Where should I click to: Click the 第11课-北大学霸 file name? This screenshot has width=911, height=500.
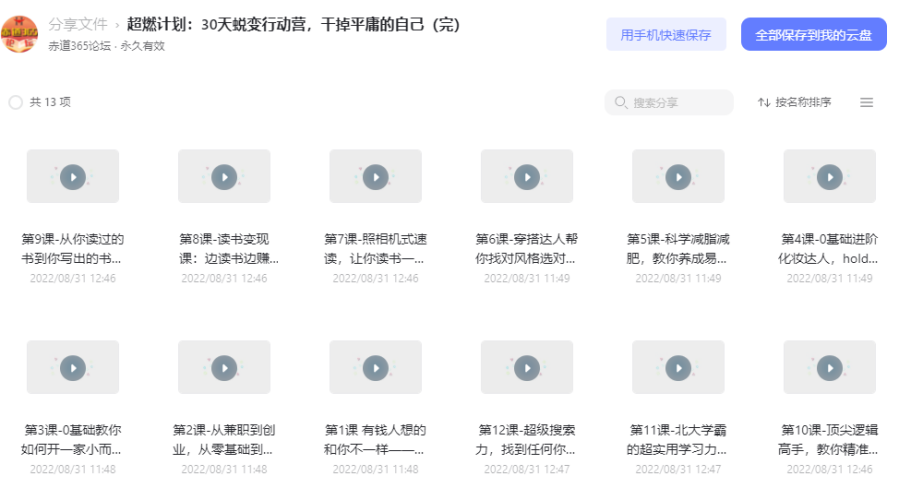(x=677, y=440)
